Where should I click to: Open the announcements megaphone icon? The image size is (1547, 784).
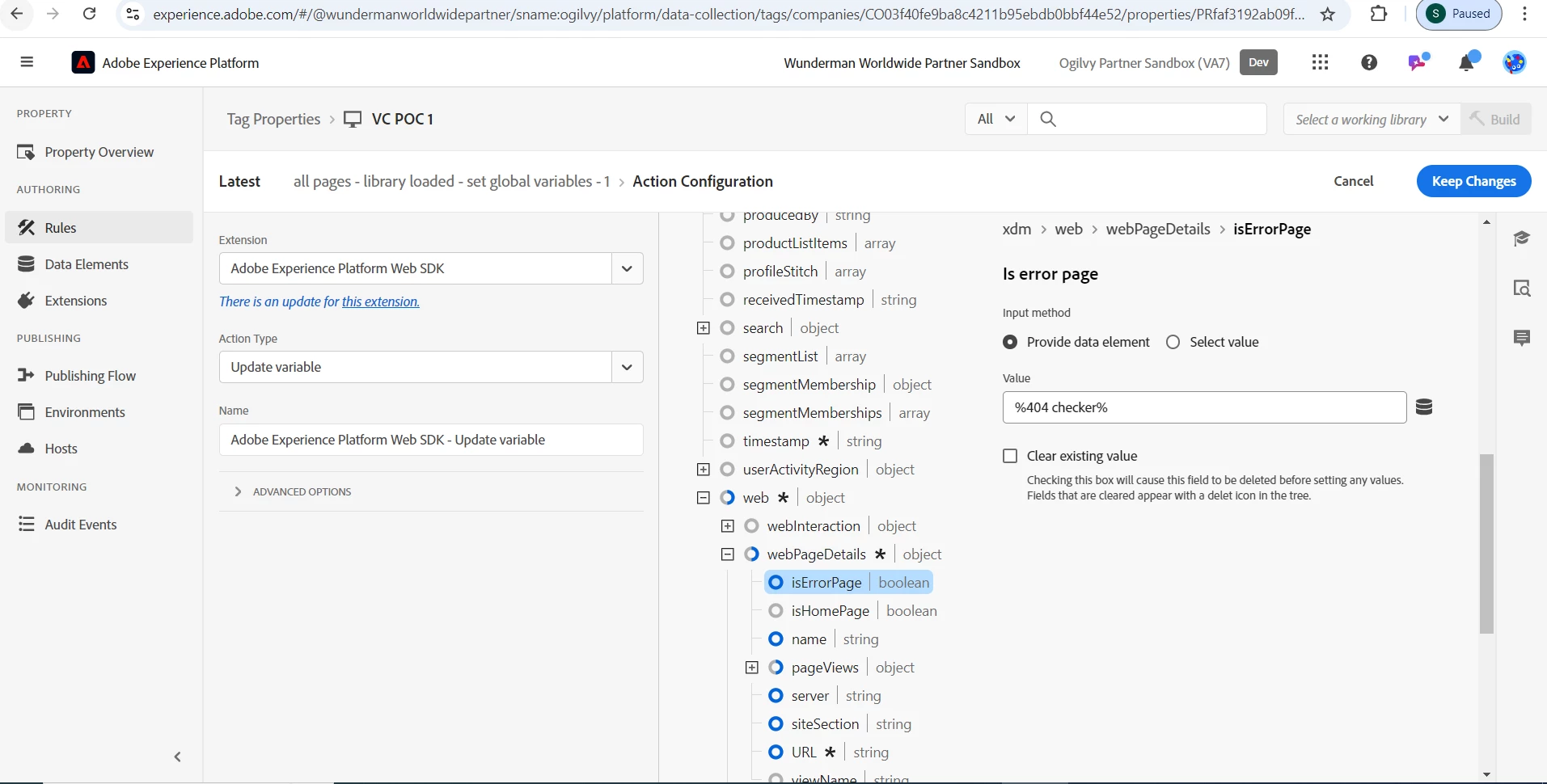click(1418, 62)
